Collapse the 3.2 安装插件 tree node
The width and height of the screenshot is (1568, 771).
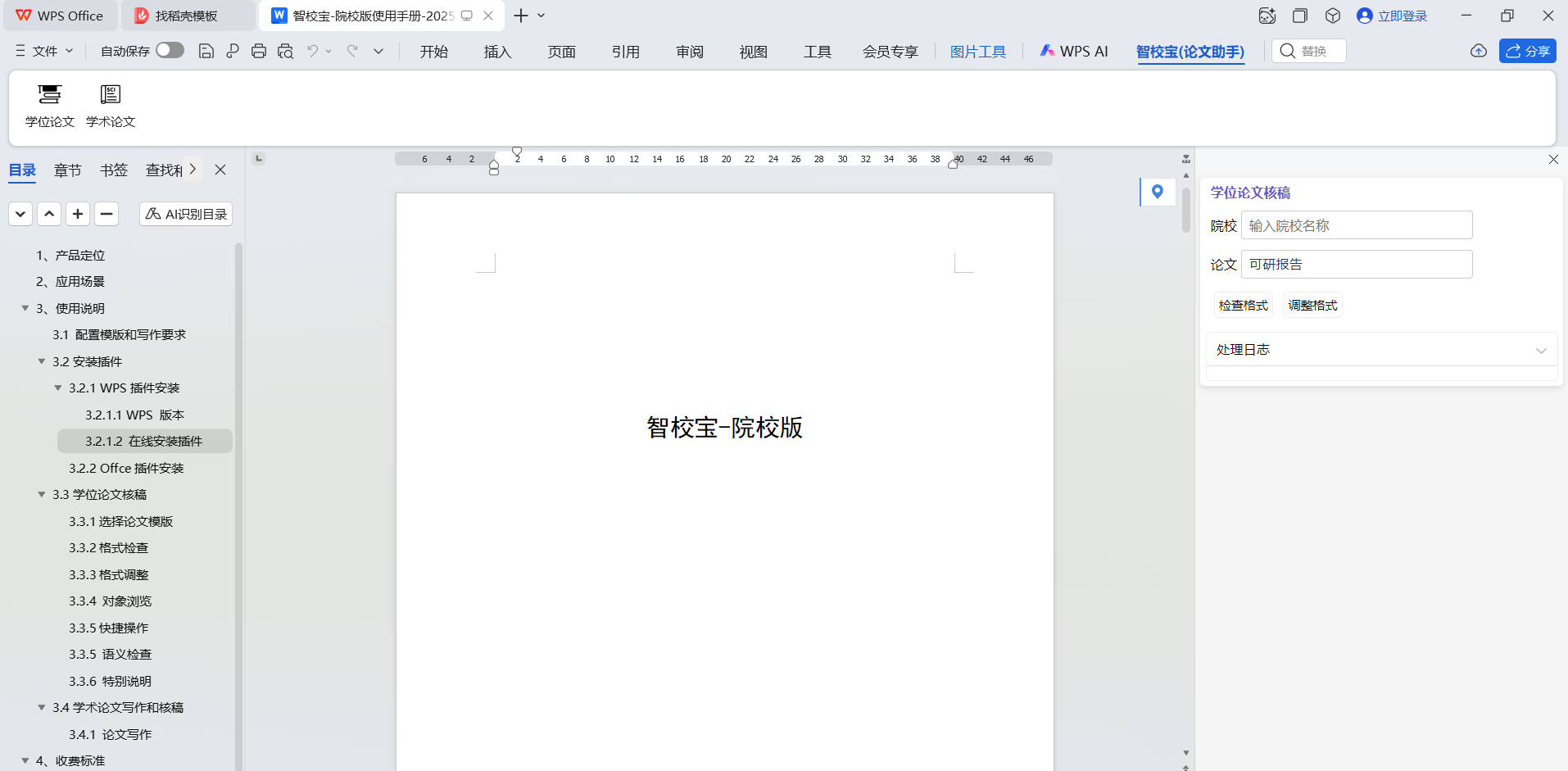tap(42, 361)
